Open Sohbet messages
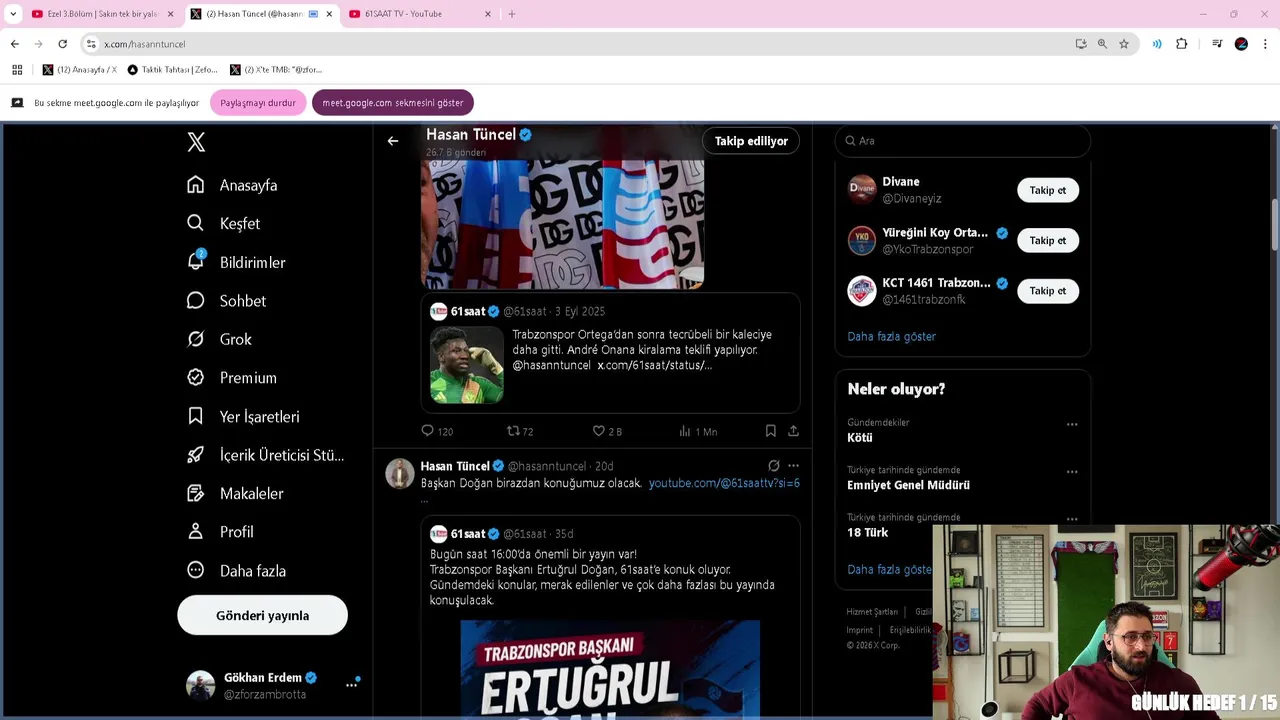 click(227, 300)
